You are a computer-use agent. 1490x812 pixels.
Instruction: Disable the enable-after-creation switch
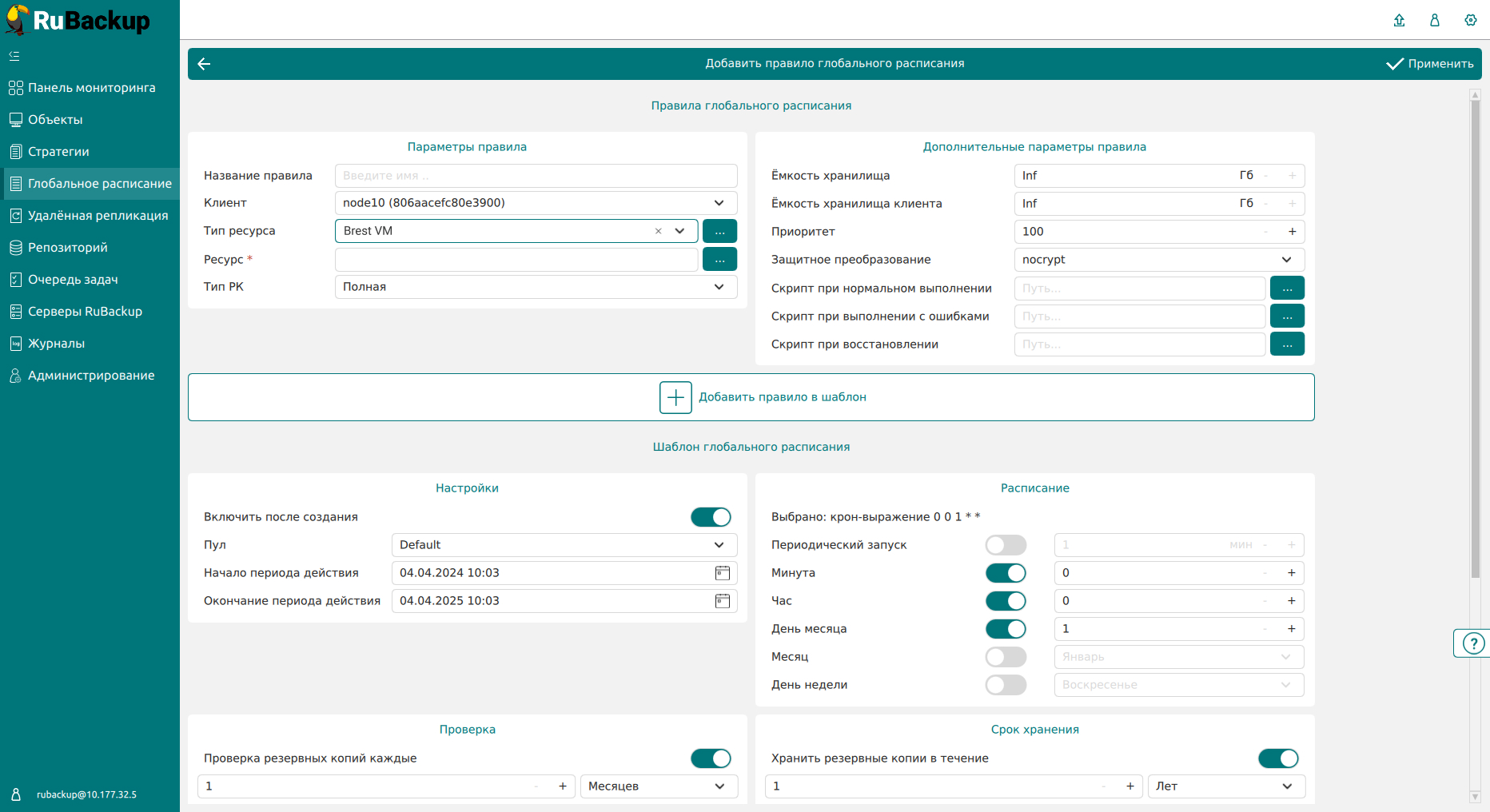tap(711, 517)
